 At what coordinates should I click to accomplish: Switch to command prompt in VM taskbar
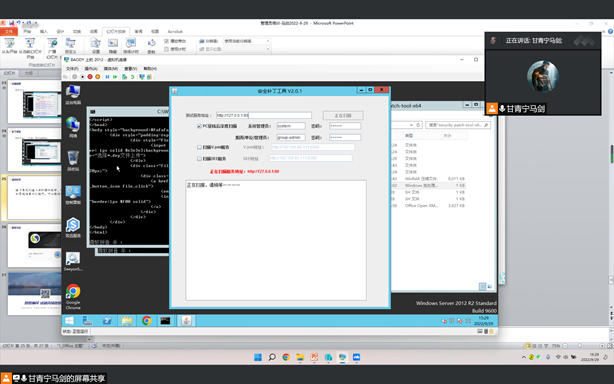[166, 321]
